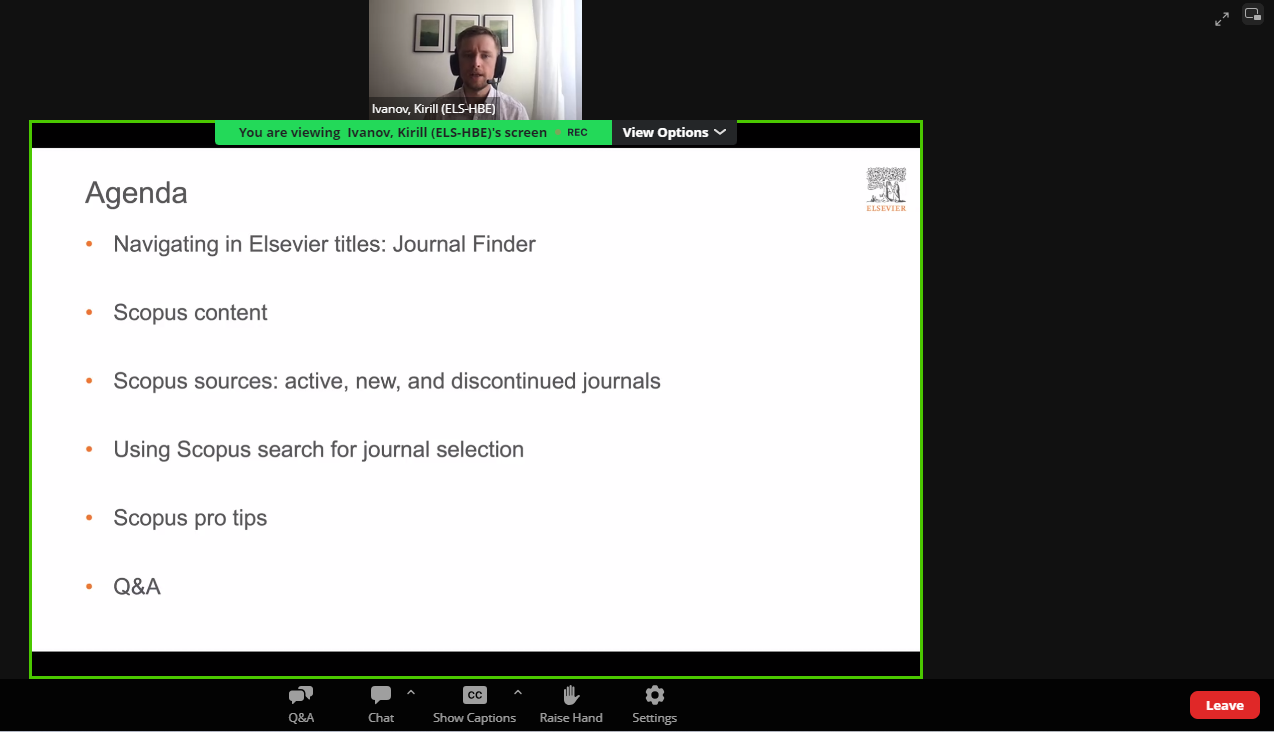This screenshot has width=1274, height=732.
Task: Click 'Using Scopus search for journal selection'
Action: click(x=319, y=450)
